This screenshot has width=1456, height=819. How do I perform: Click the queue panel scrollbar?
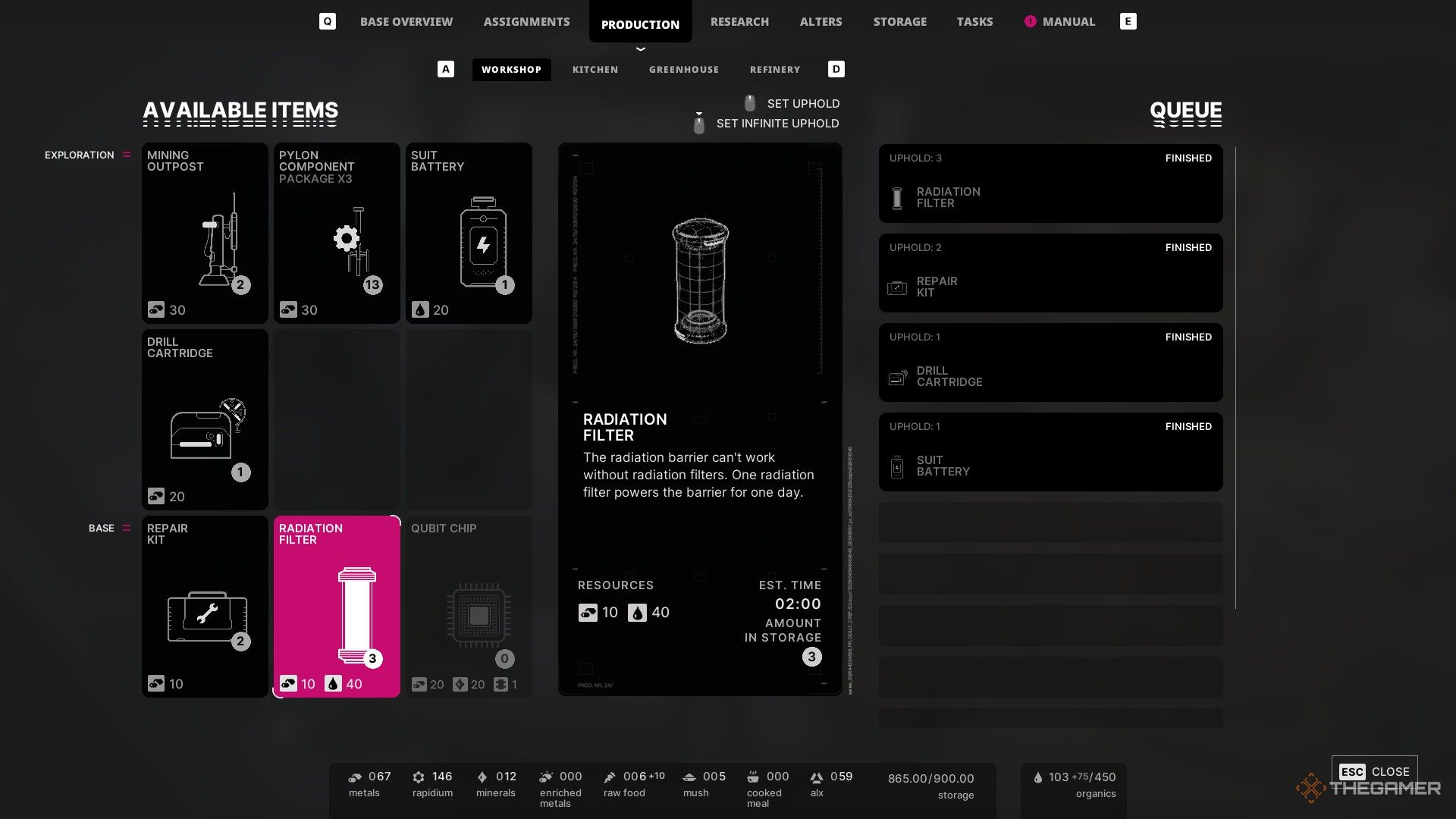click(x=1235, y=378)
